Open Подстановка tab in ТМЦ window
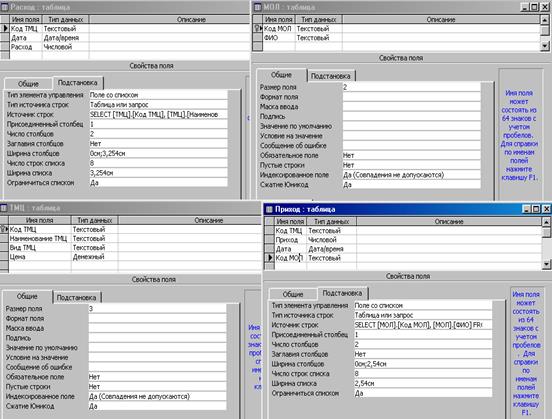 pos(76,298)
